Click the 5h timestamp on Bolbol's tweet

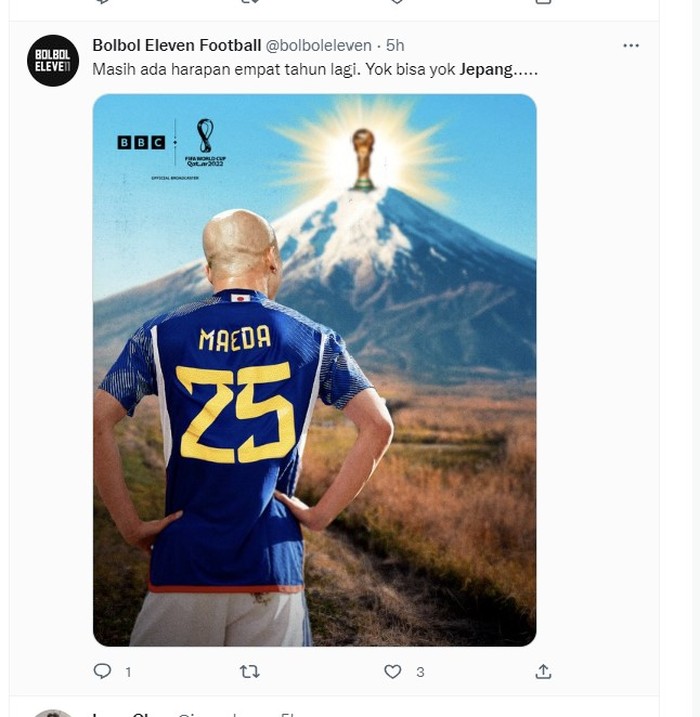coord(395,46)
